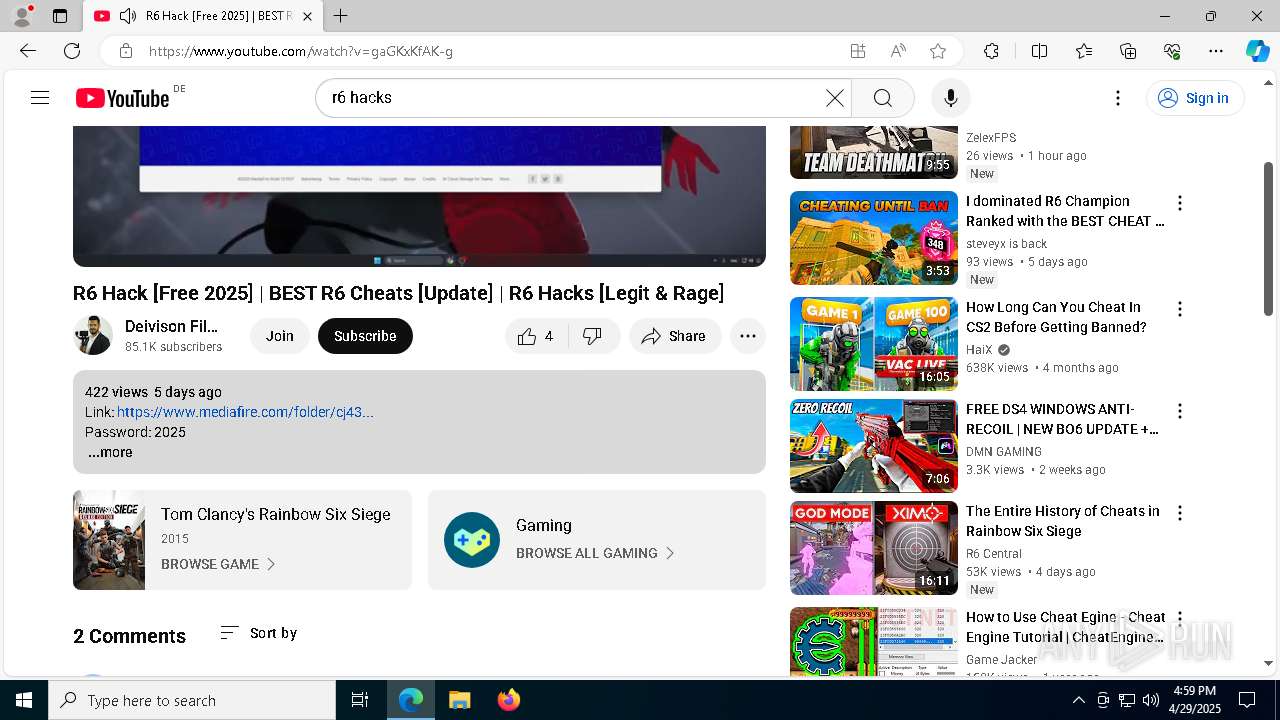Open the Windows Start menu
Screen dimensions: 1280x720
coord(24,700)
